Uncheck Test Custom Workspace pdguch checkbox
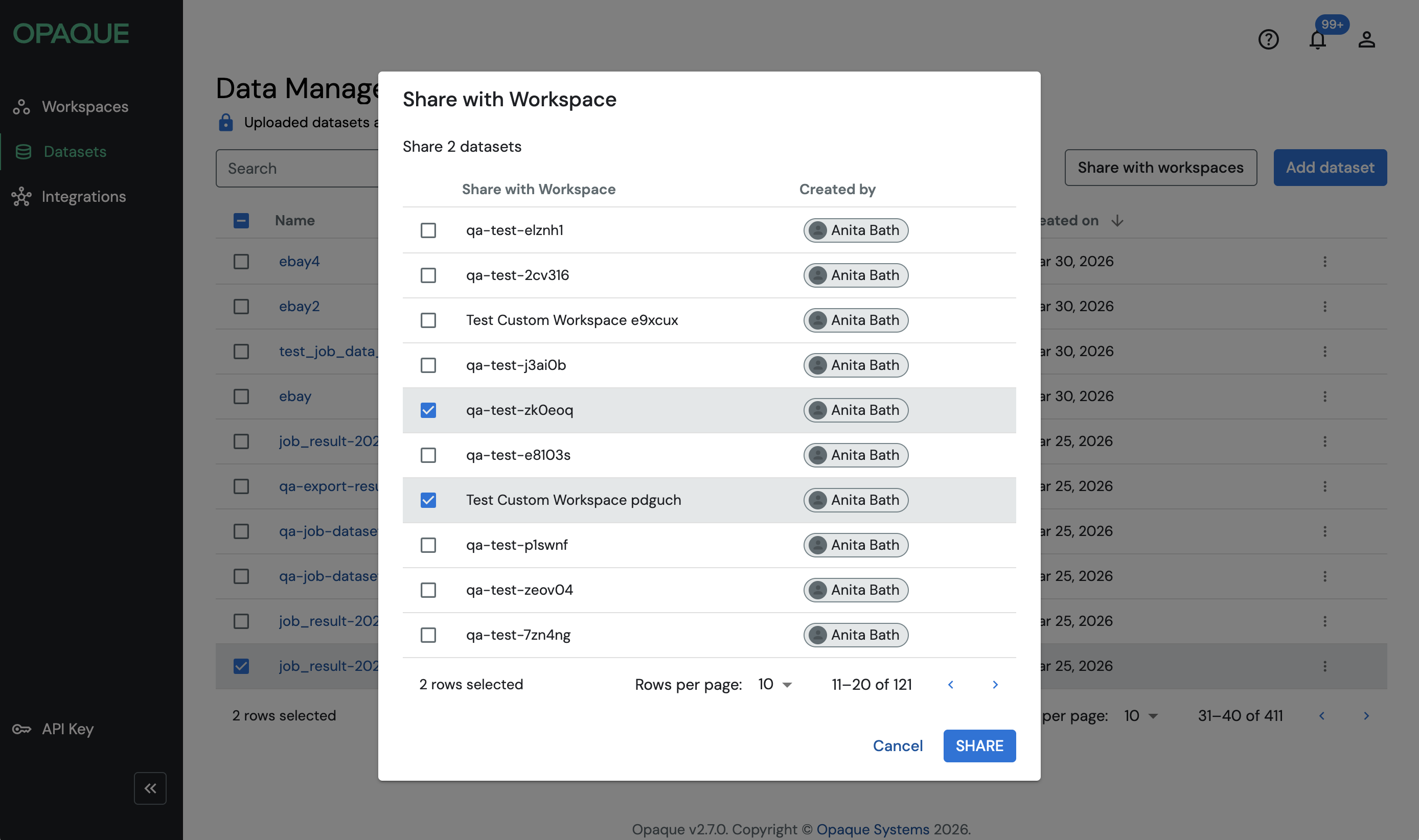Viewport: 1419px width, 840px height. click(x=428, y=500)
